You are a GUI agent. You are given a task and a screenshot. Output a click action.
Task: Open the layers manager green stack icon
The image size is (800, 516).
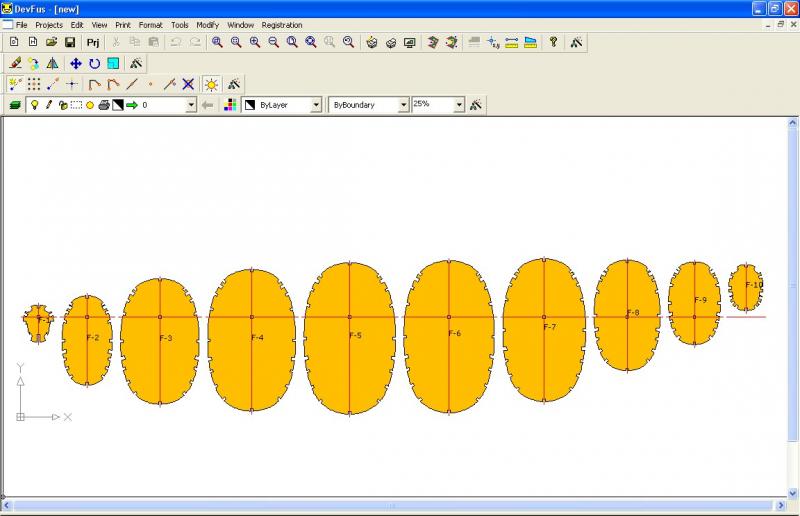[15, 105]
